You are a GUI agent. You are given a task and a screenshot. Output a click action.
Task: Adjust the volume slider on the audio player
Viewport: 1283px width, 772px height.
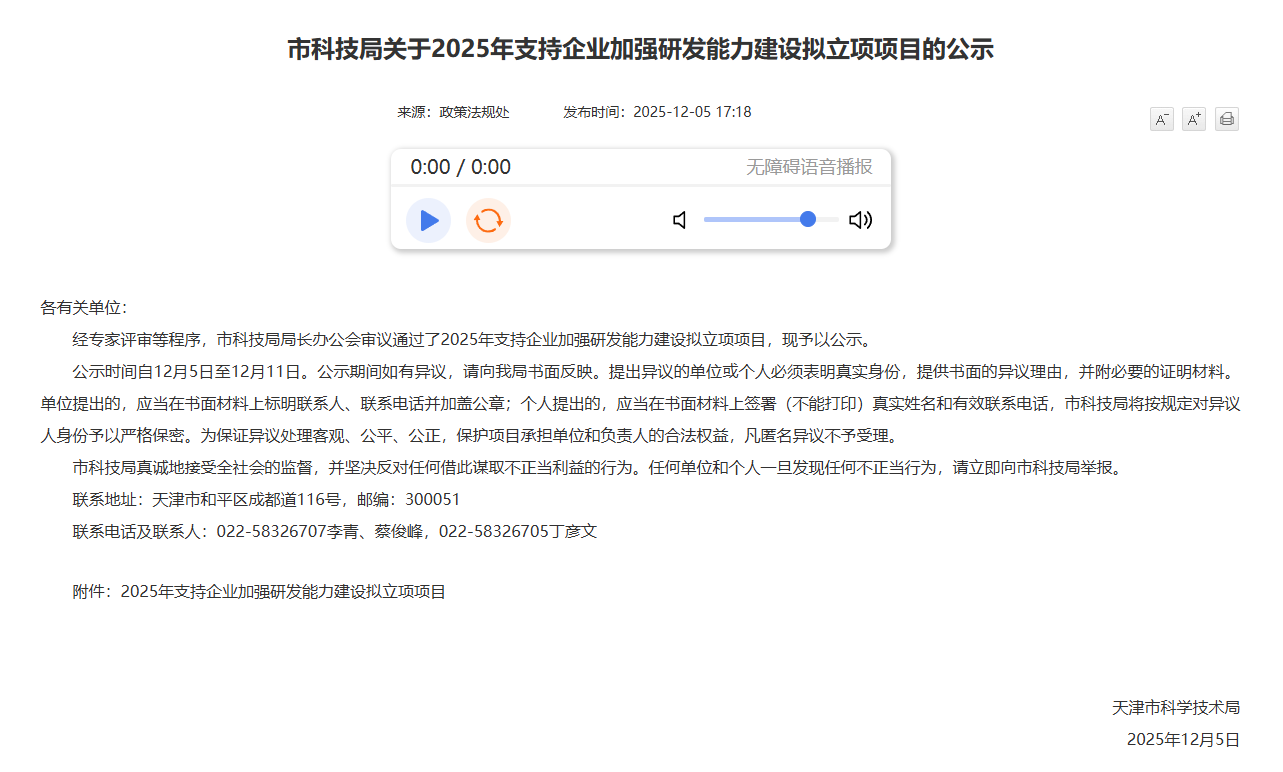(x=806, y=219)
